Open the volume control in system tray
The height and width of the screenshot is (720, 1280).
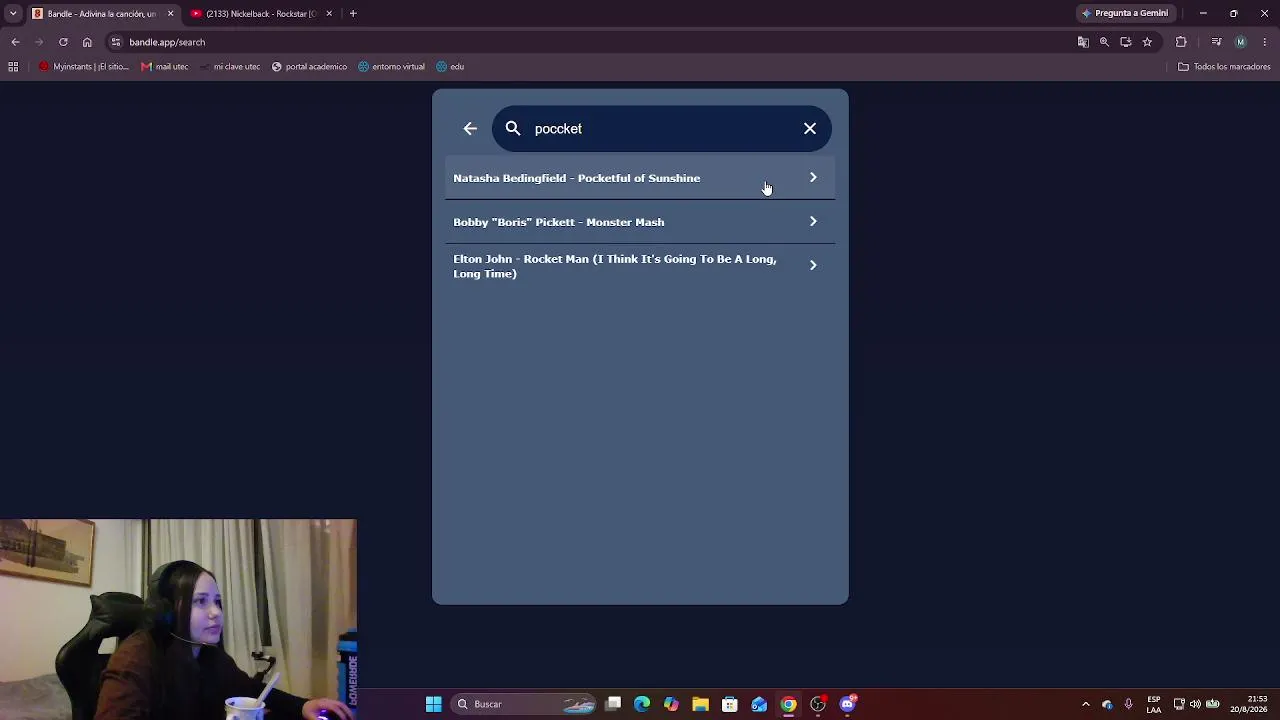[1195, 704]
